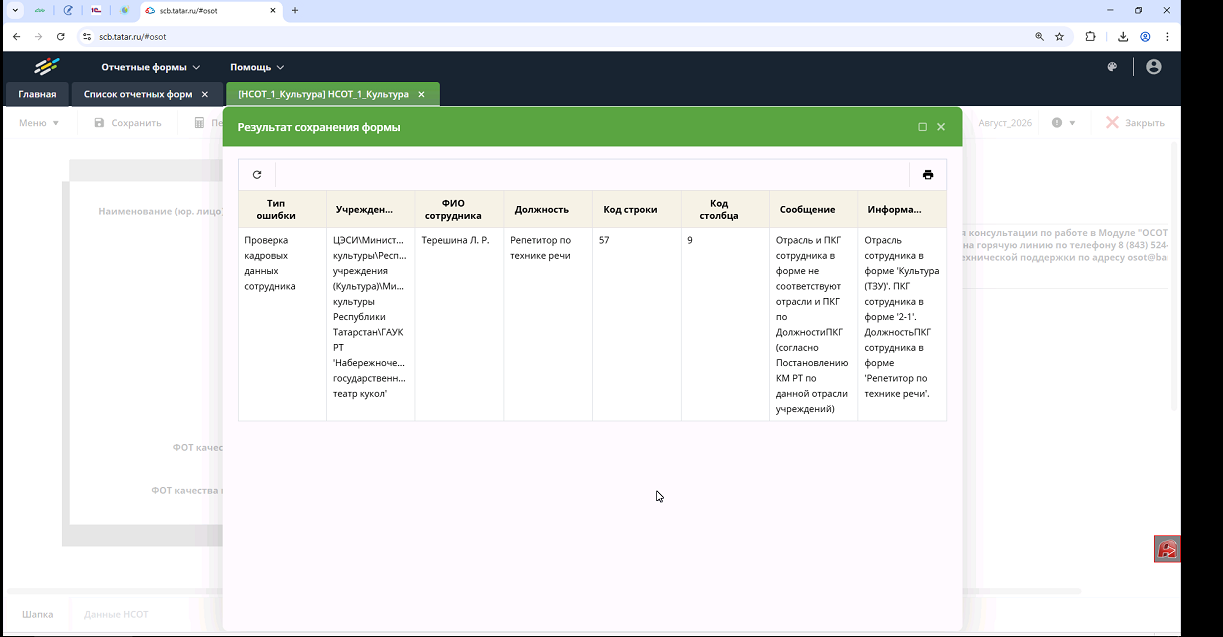Click the institution path cell starting 'ЦЭСИ'

click(371, 324)
